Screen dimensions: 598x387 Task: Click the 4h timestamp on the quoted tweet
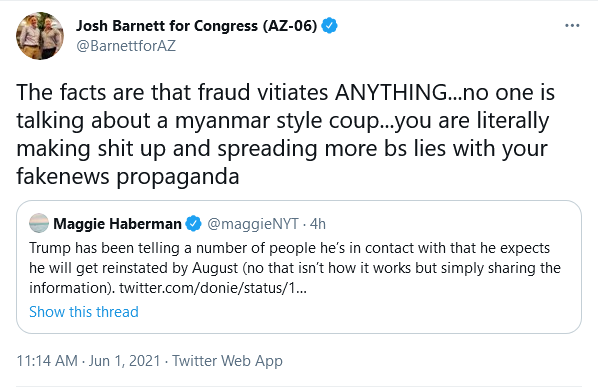[318, 224]
